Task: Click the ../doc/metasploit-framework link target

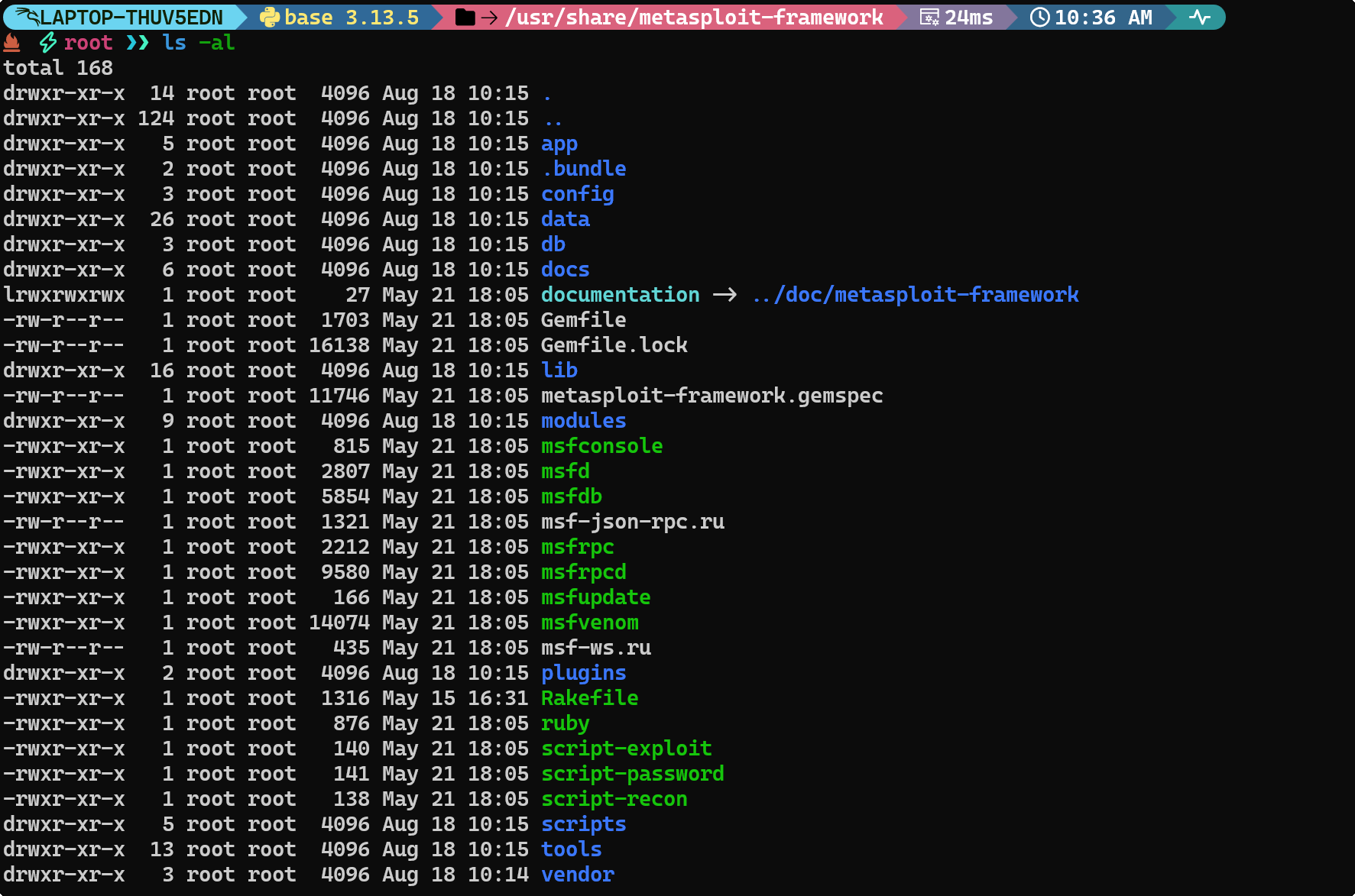Action: coord(915,295)
